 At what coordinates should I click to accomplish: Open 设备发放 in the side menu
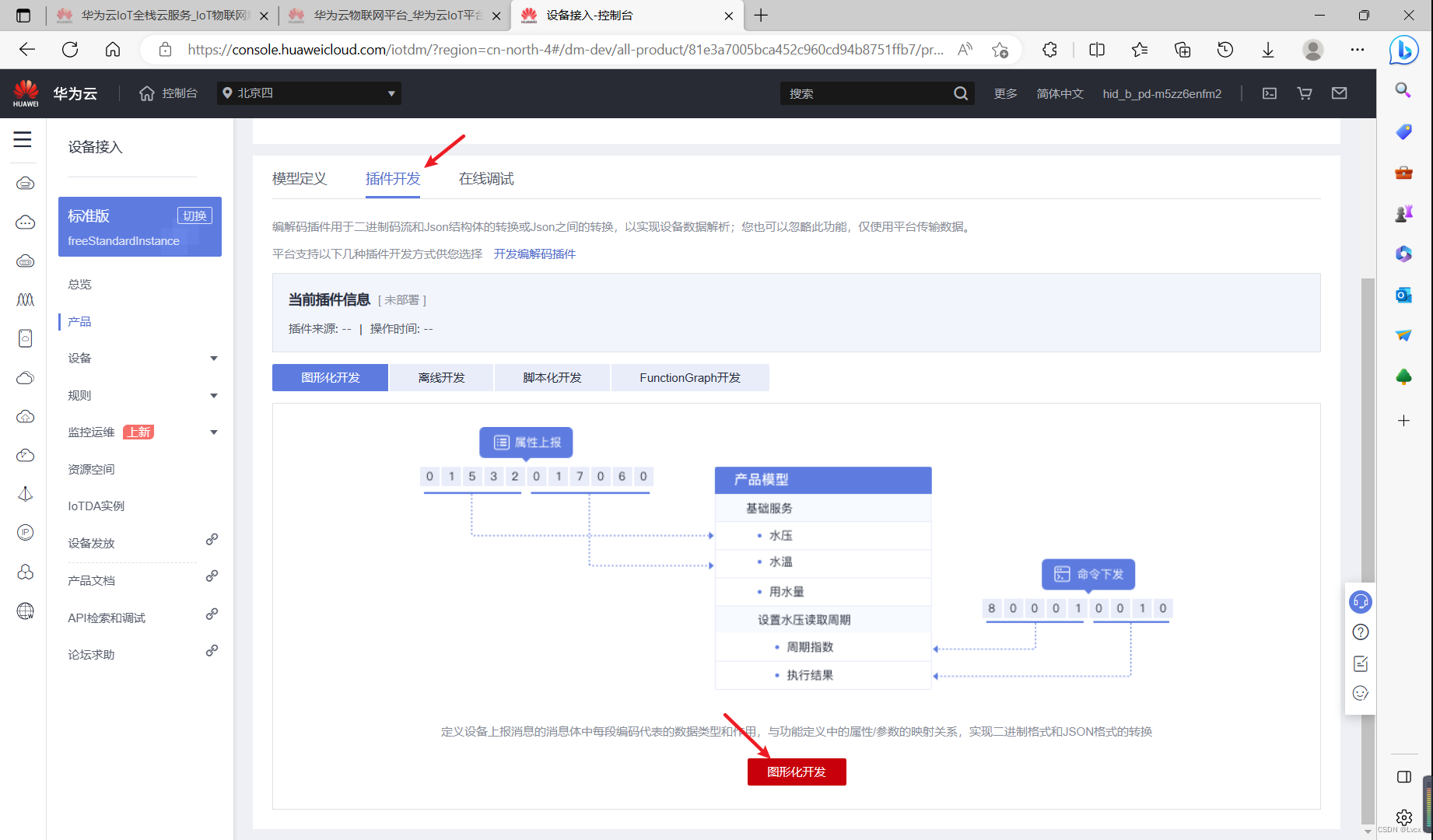point(91,544)
